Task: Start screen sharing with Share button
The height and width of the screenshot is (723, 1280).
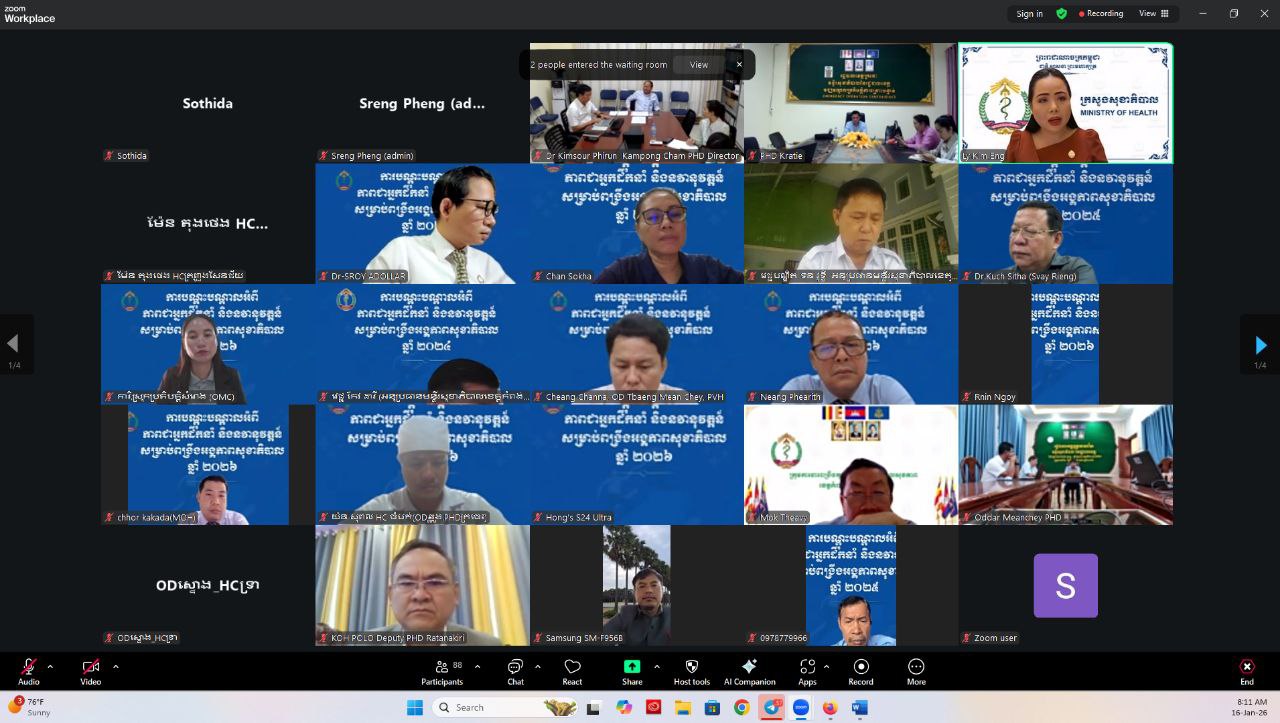Action: click(x=632, y=672)
